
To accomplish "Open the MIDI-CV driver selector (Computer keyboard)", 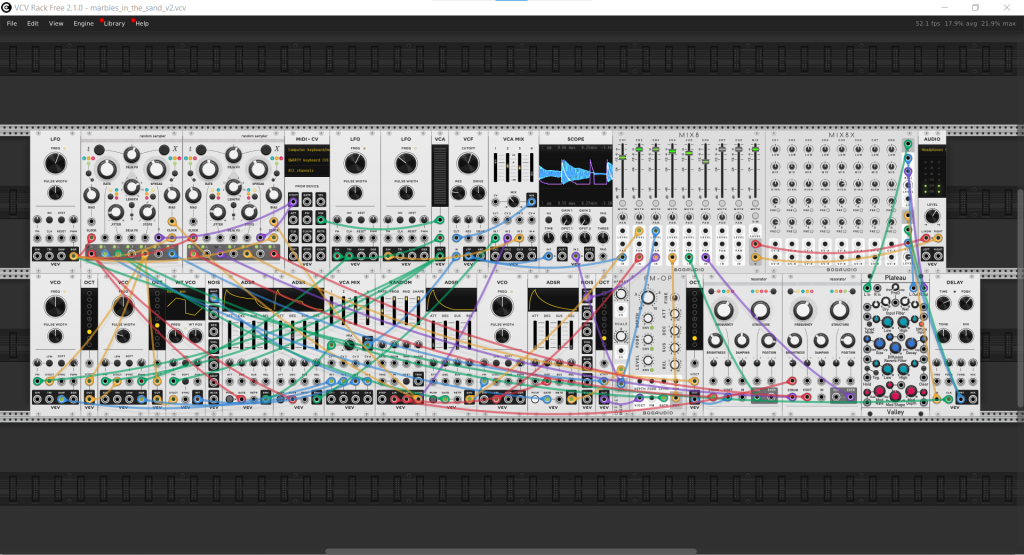I will [308, 150].
